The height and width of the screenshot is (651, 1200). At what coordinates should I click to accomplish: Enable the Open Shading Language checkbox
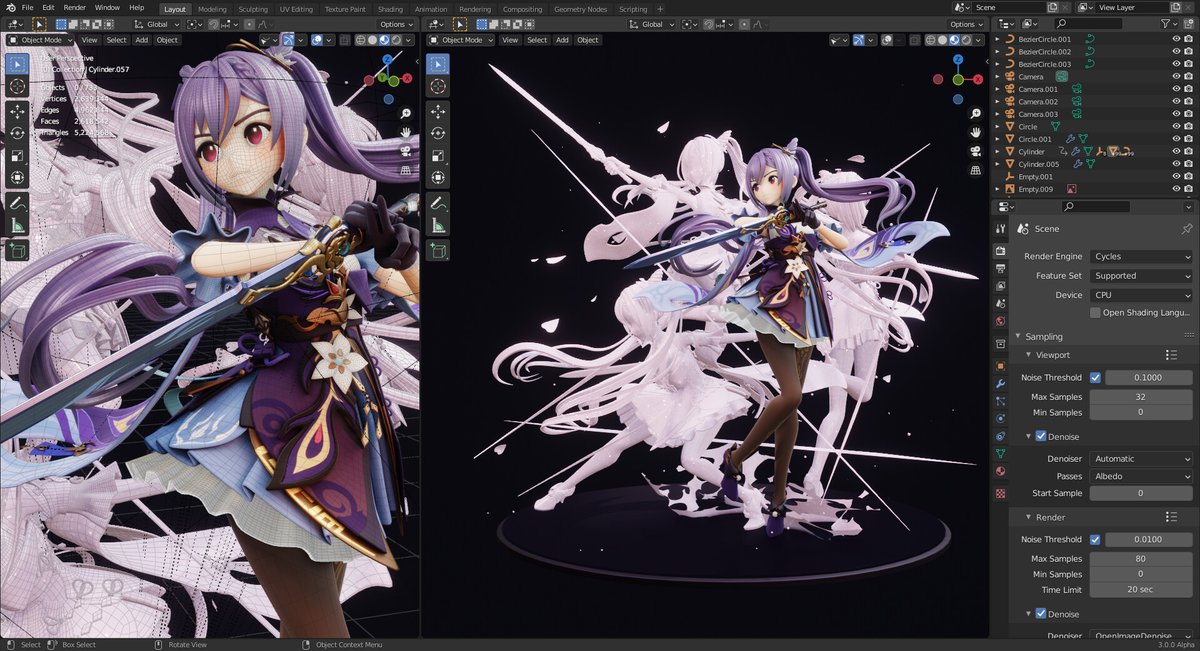point(1095,313)
